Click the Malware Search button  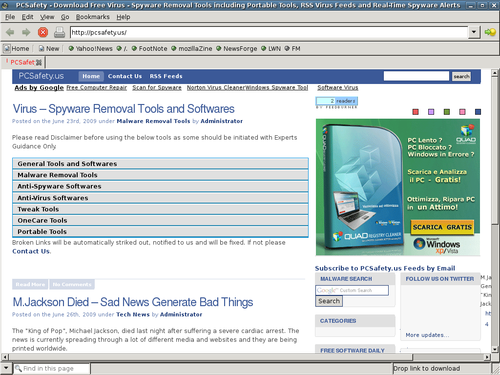coord(329,301)
